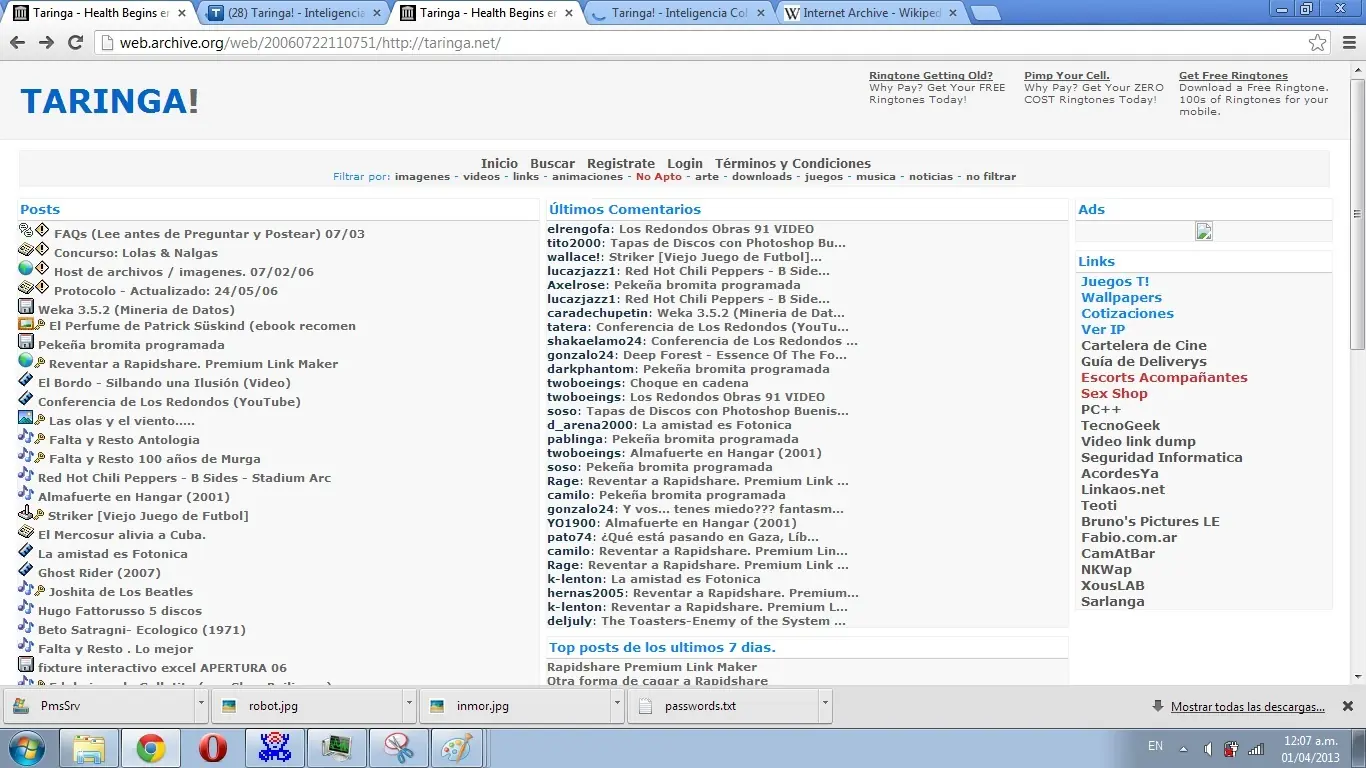Image resolution: width=1366 pixels, height=768 pixels.
Task: Open the Wallpapers sidebar link
Action: click(x=1121, y=298)
